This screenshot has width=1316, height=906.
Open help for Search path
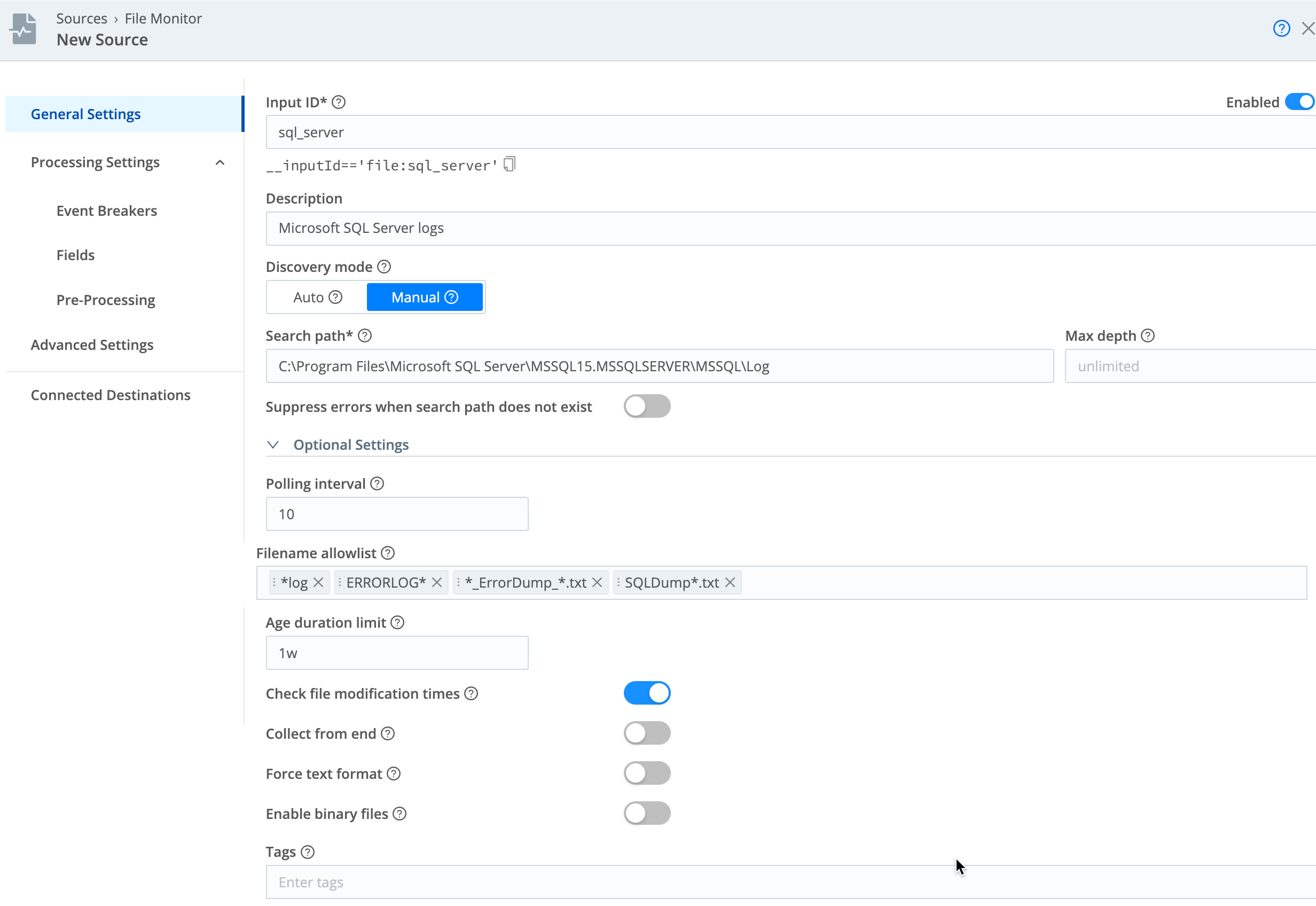364,335
